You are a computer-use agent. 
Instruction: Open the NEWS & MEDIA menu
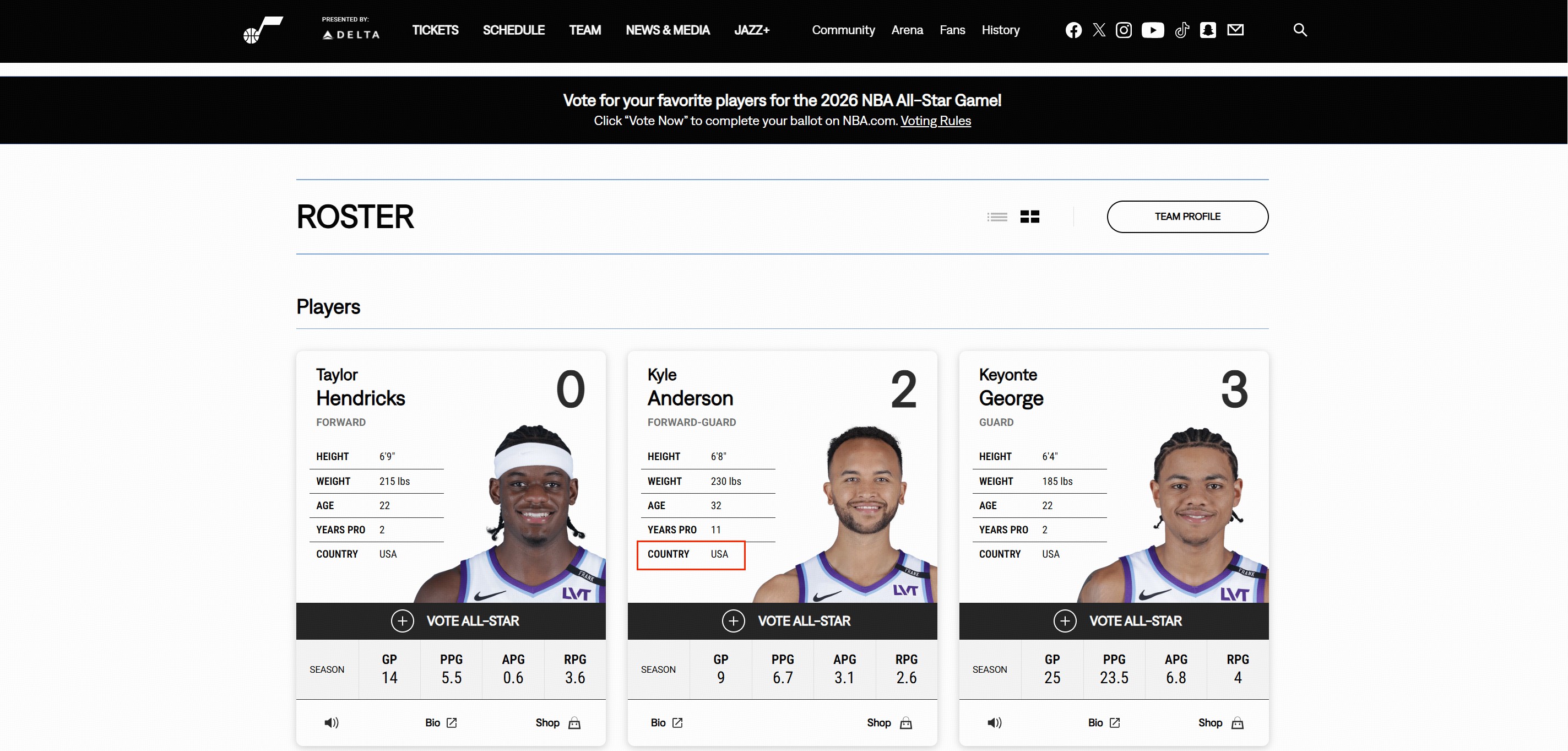click(x=667, y=30)
